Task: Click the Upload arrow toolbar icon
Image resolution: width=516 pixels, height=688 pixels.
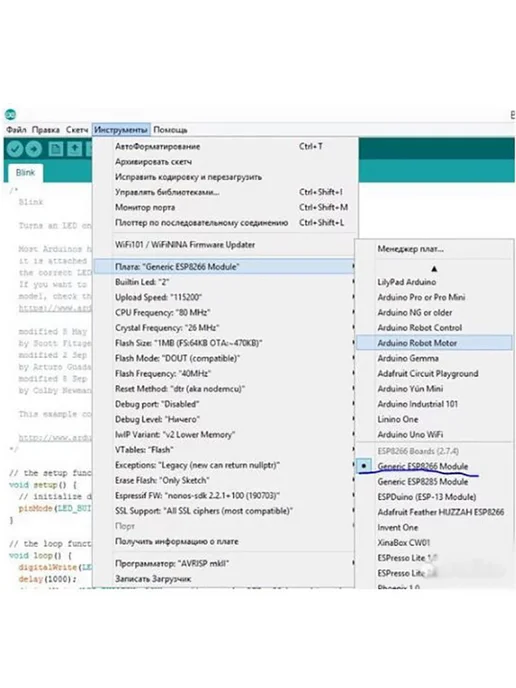Action: 34,149
